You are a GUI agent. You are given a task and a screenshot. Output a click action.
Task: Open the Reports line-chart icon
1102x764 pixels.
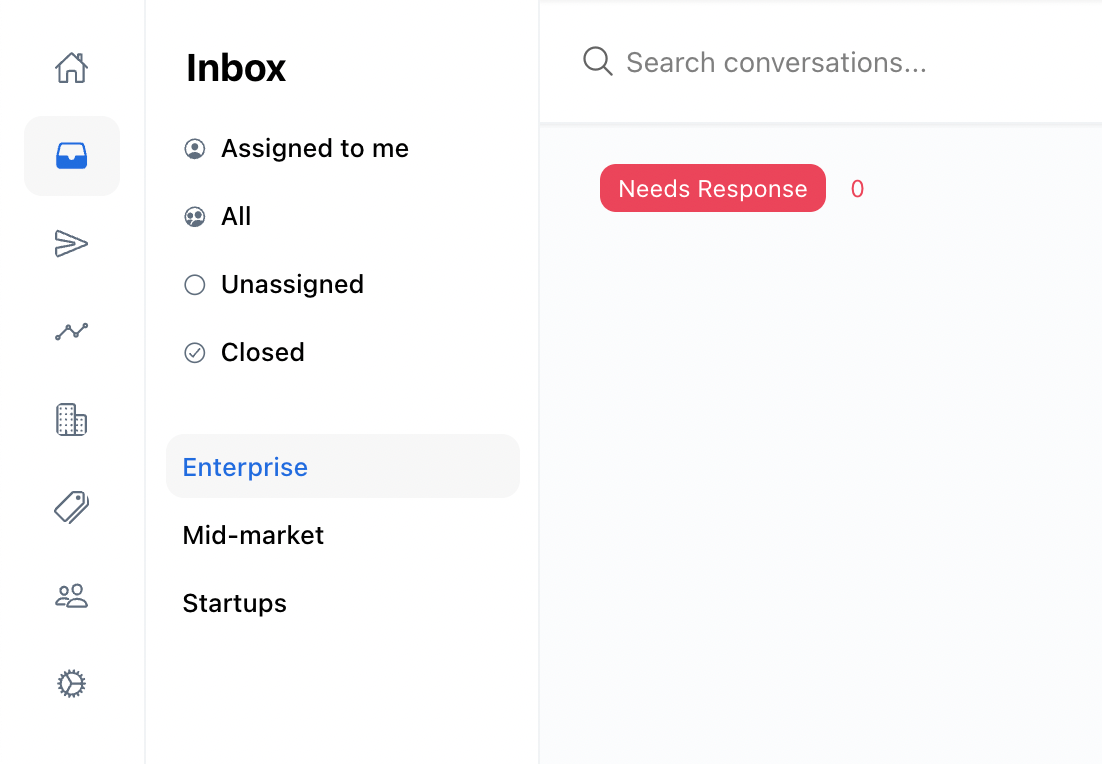coord(72,332)
